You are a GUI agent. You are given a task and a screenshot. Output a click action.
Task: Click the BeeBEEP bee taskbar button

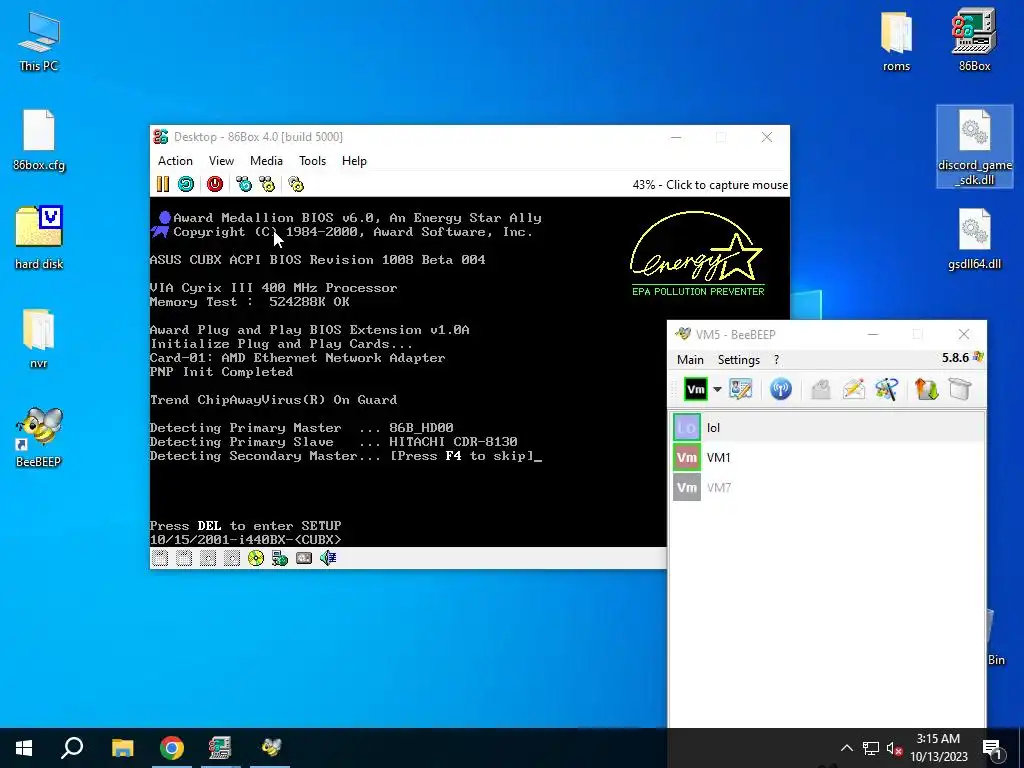pos(270,748)
